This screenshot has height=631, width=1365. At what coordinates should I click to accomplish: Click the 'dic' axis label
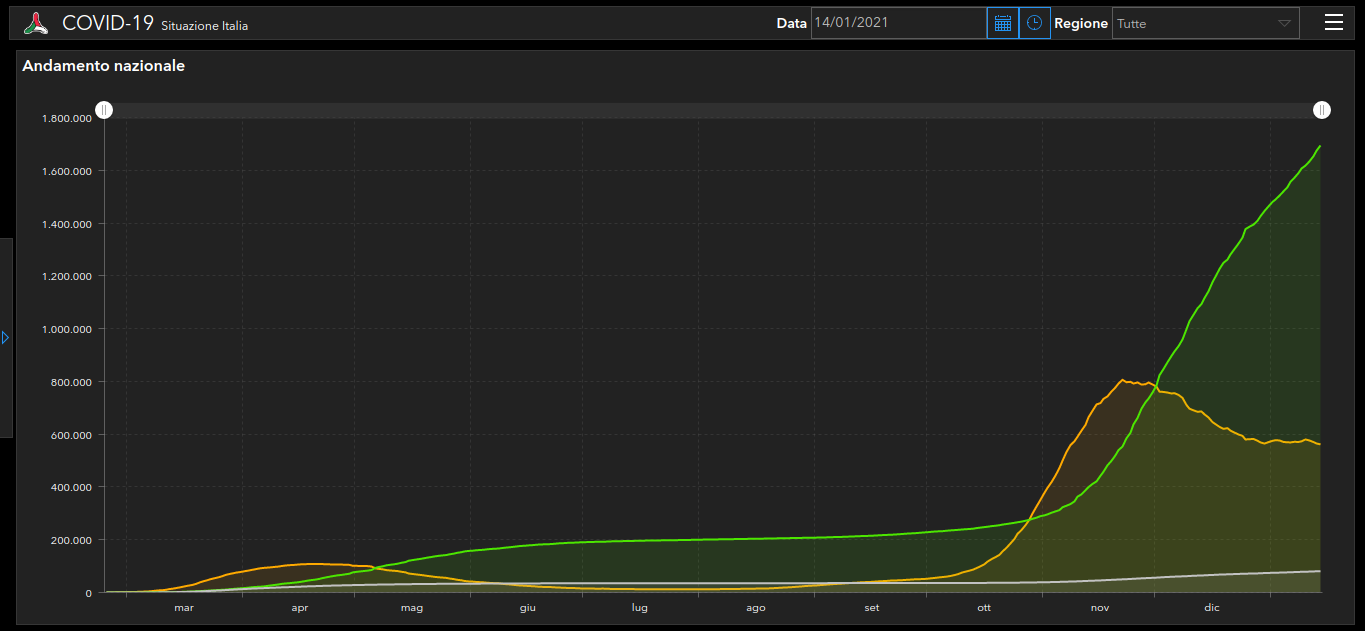(1212, 608)
